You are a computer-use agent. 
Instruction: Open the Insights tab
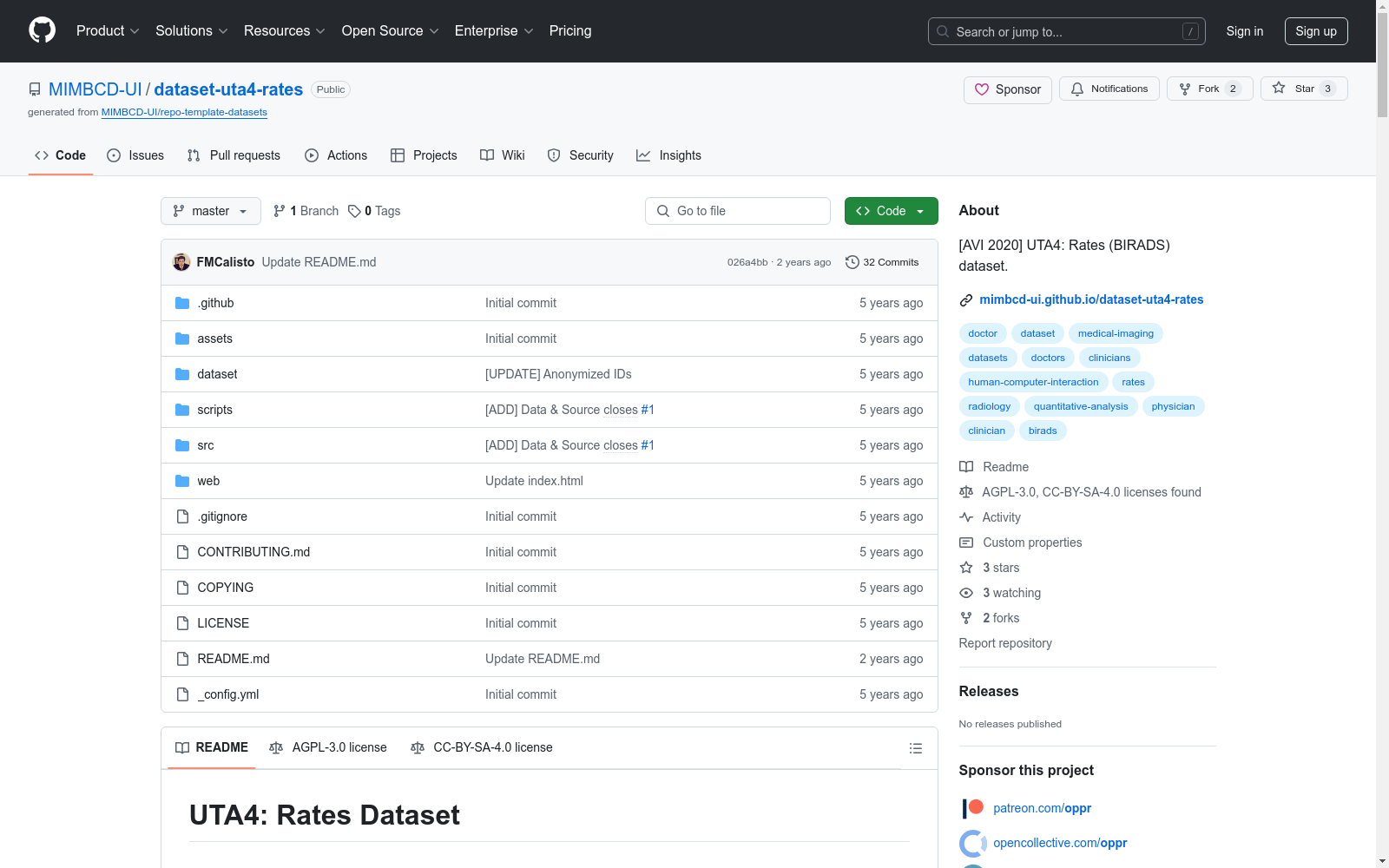(668, 155)
